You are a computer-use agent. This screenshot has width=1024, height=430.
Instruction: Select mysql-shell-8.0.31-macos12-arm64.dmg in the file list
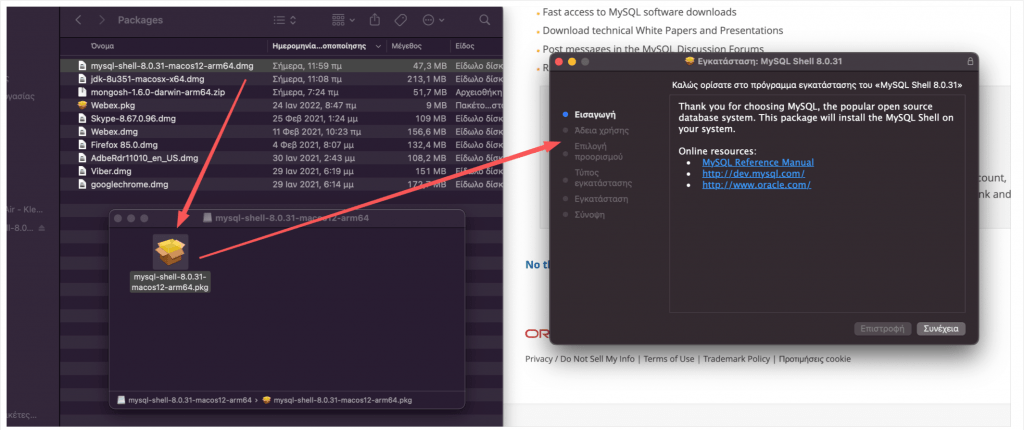281,66
